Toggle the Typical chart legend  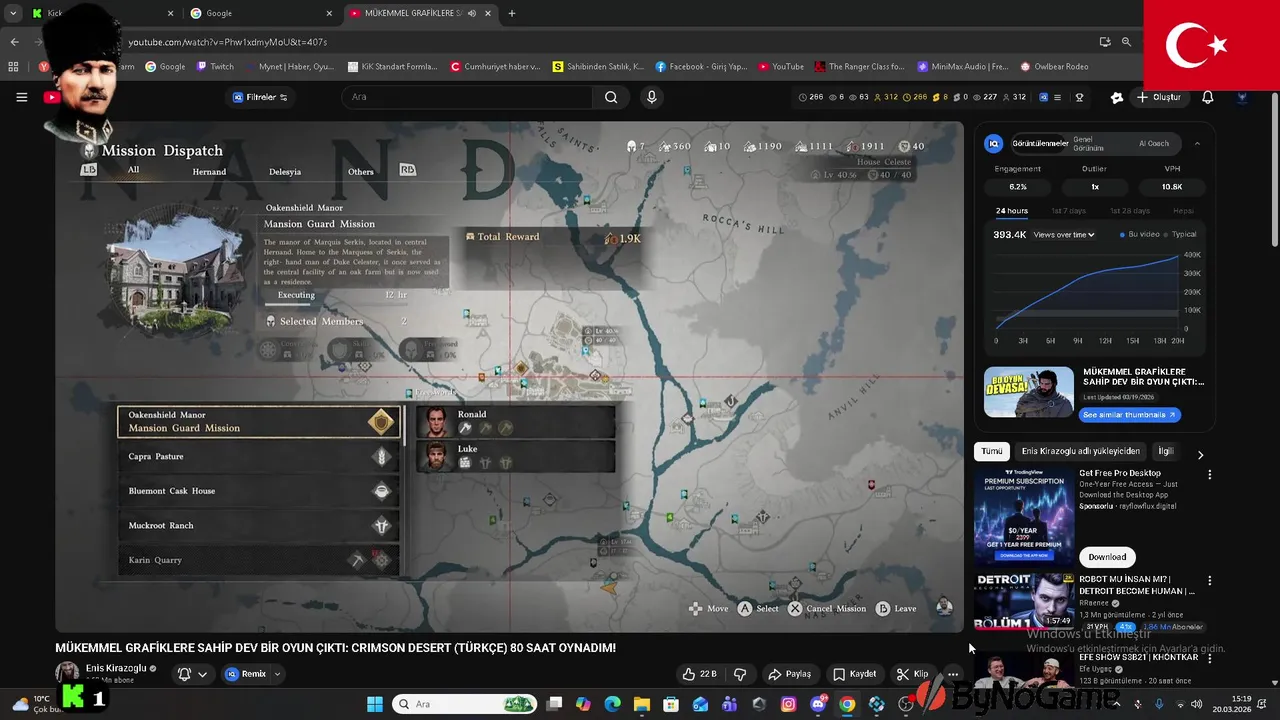coord(1181,234)
